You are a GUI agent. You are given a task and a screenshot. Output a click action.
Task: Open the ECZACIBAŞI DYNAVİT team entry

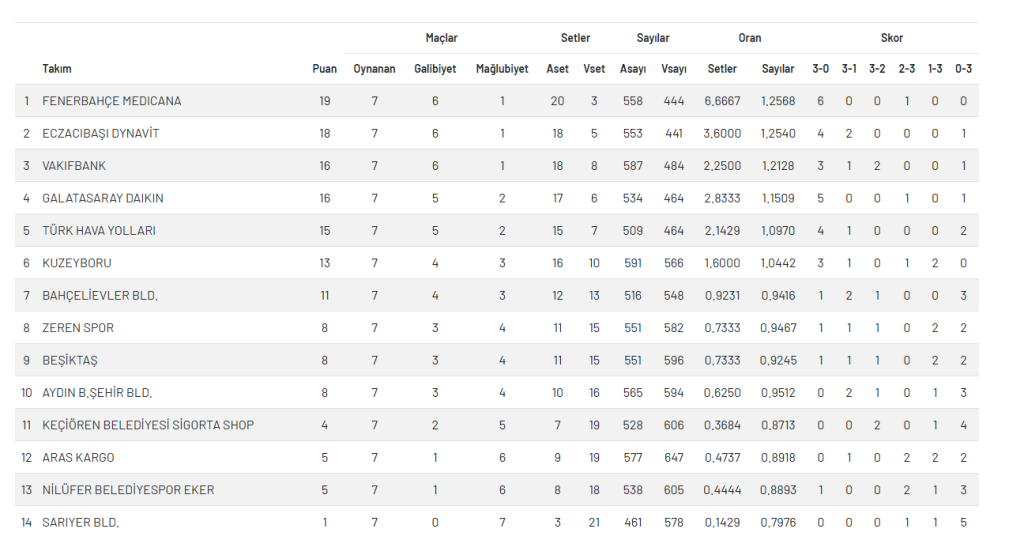click(101, 133)
